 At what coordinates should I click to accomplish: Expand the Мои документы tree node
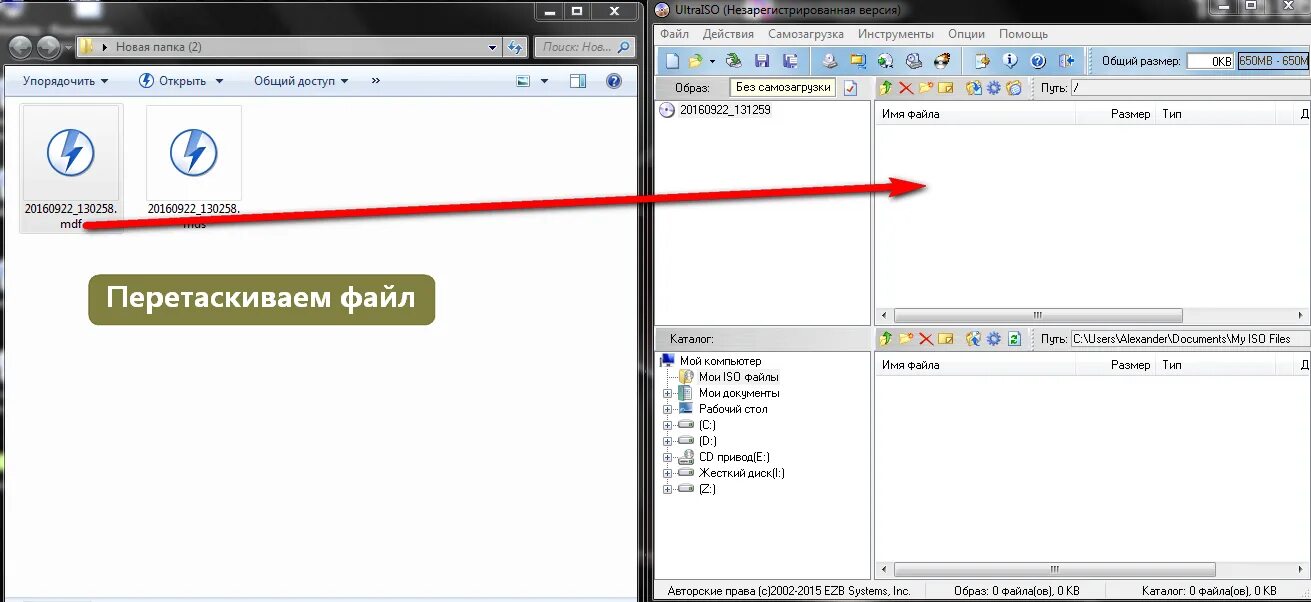pos(668,393)
